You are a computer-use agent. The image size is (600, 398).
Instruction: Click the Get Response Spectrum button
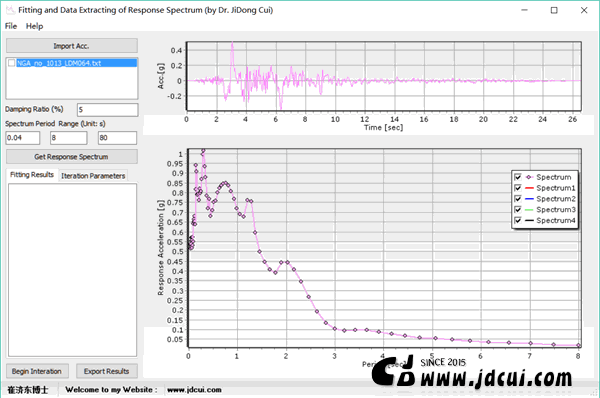click(x=72, y=157)
